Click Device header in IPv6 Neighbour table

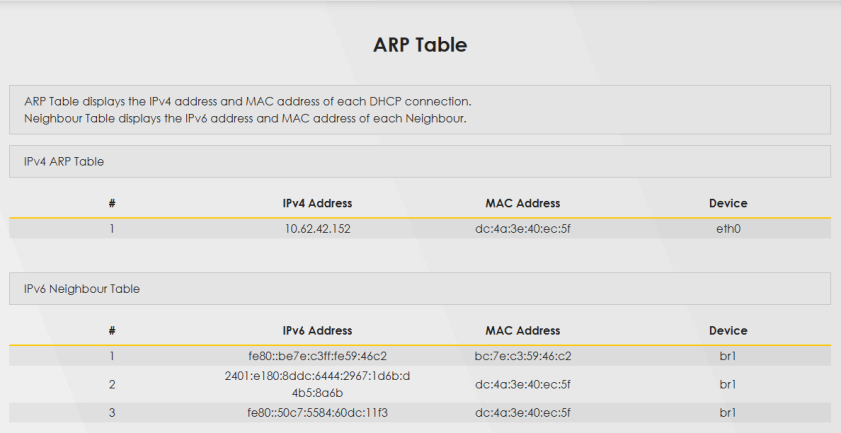click(728, 331)
